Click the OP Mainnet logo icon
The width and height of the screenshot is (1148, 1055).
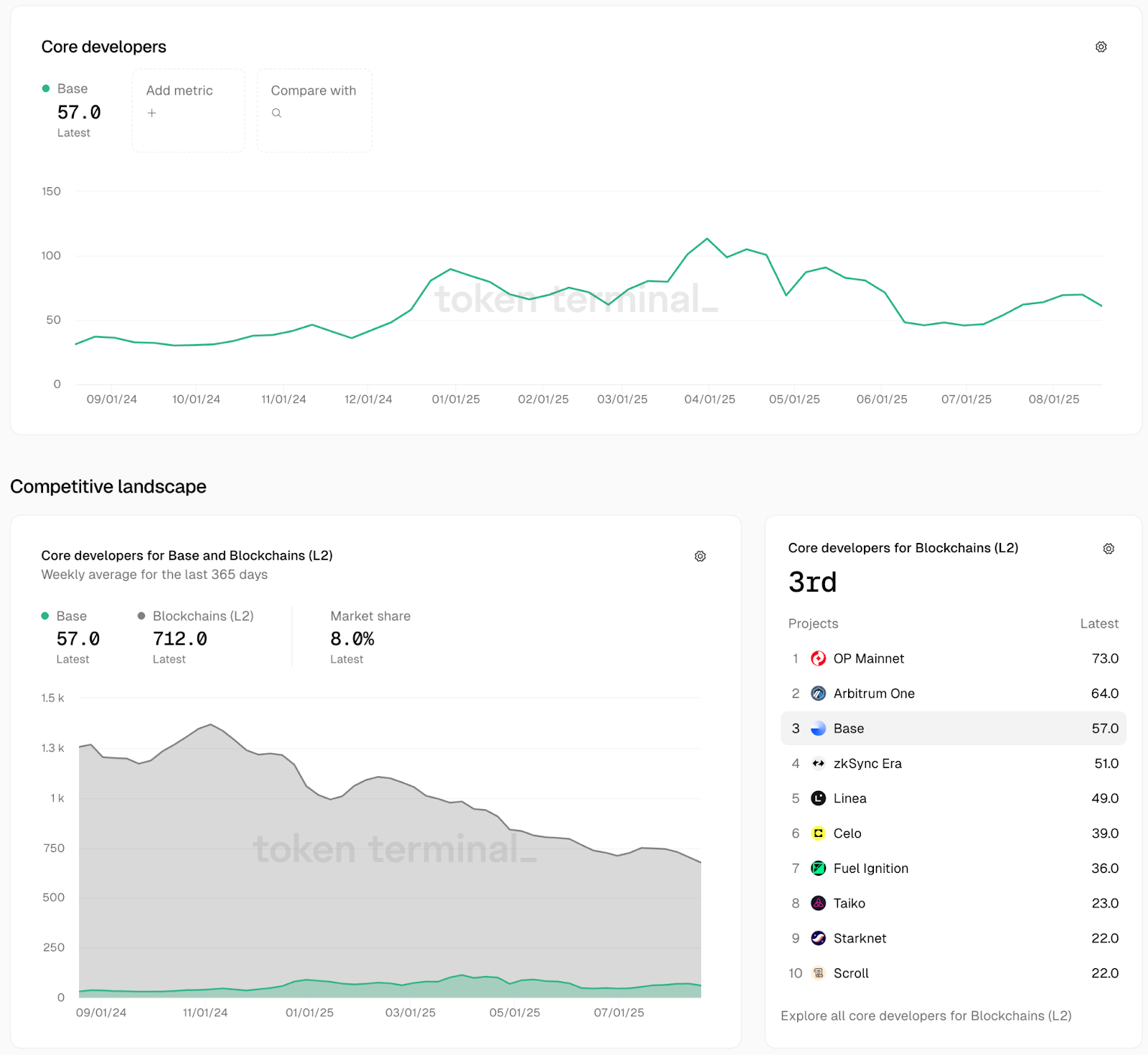tap(818, 658)
